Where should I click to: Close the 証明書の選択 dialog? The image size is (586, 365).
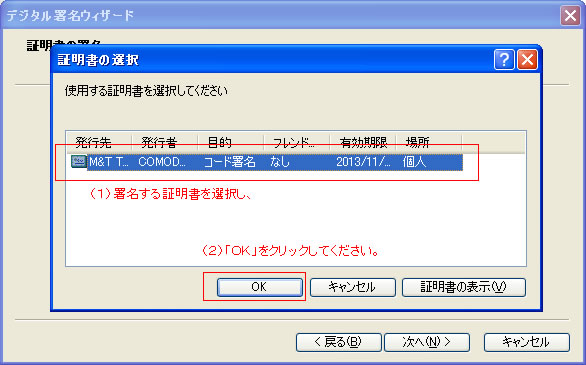point(527,59)
